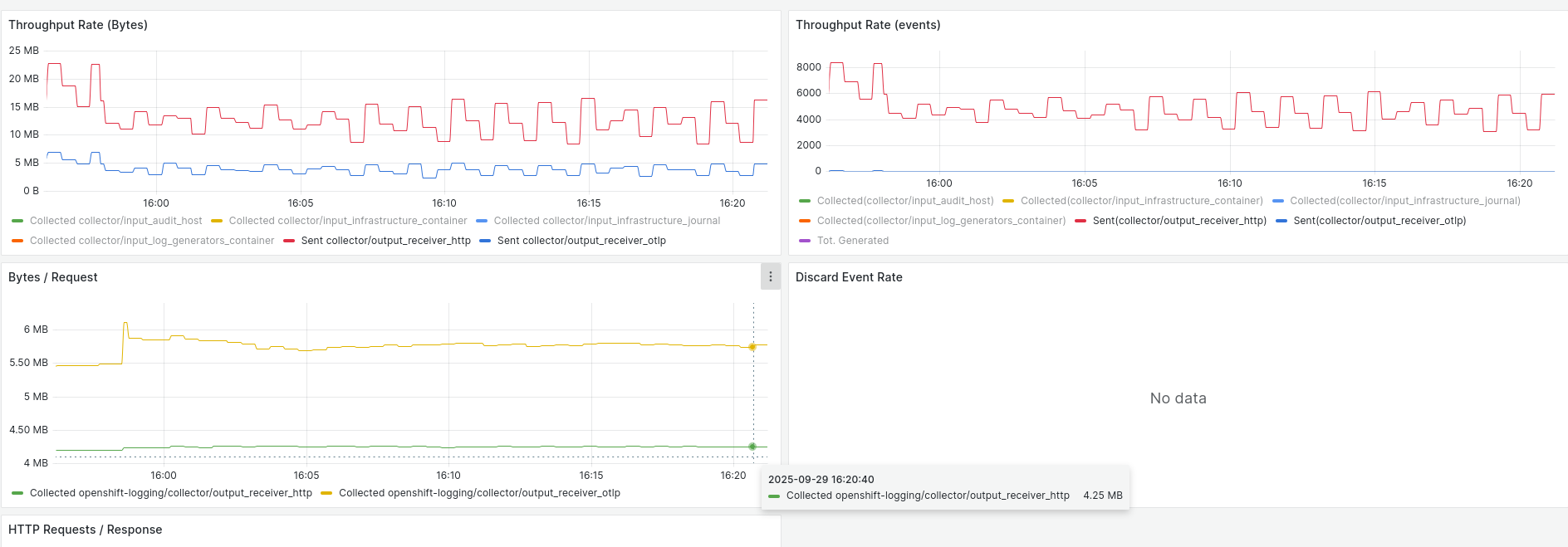Open the Throughput Rate (Bytes) panel title menu
Image resolution: width=1568 pixels, height=547 pixels.
tap(78, 25)
